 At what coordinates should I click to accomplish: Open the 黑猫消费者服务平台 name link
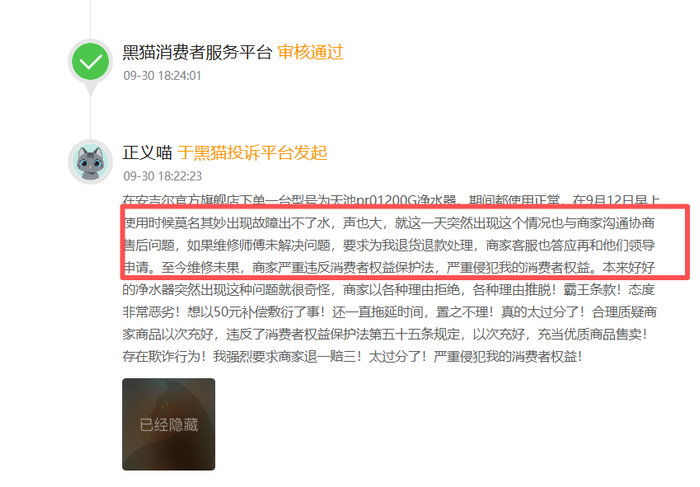click(x=197, y=52)
